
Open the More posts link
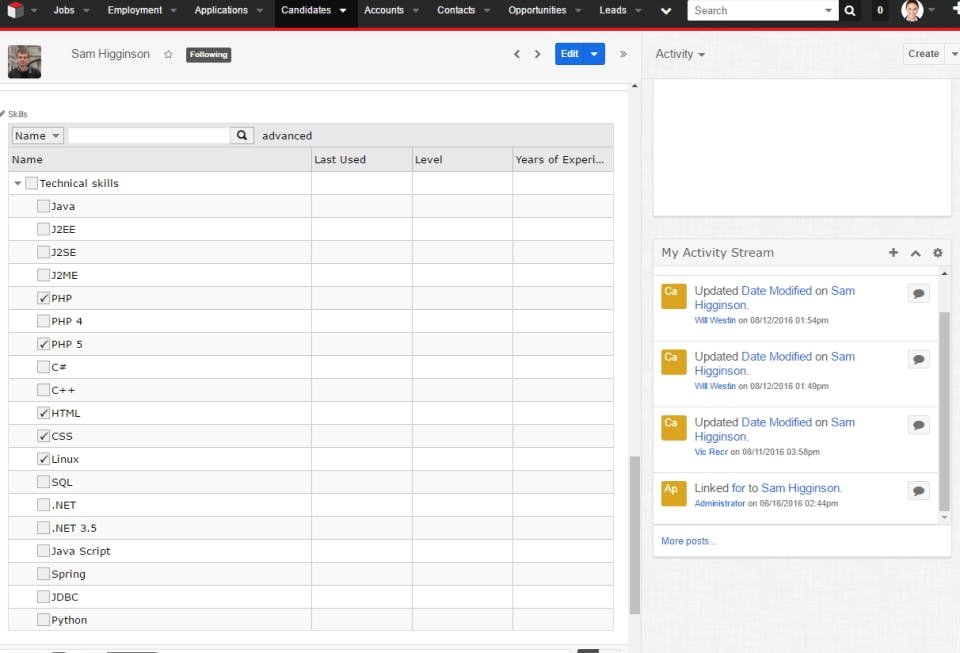click(x=688, y=541)
